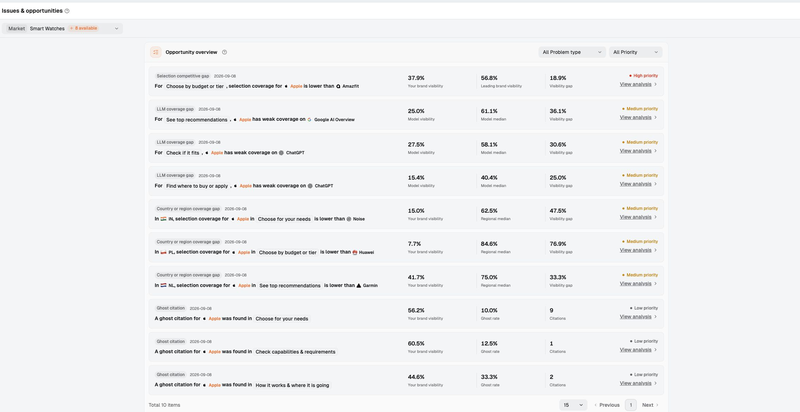800x412 pixels.
Task: Click the Issues & opportunities heading
Action: pyautogui.click(x=32, y=11)
